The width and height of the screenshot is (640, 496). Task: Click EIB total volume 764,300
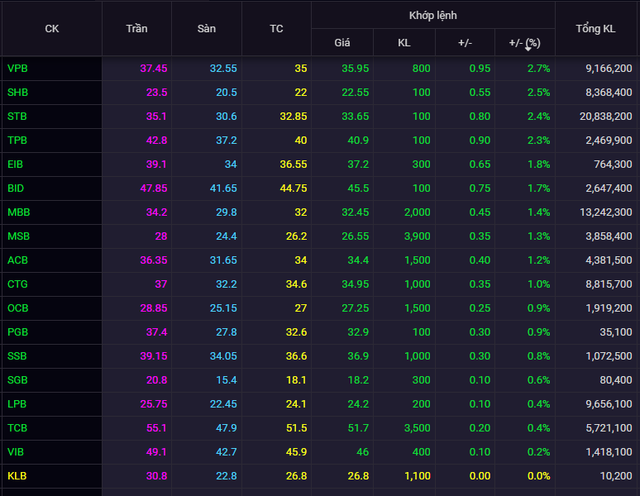click(x=613, y=164)
